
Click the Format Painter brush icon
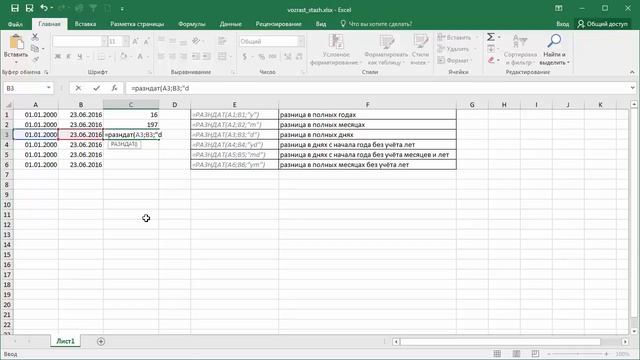35,60
